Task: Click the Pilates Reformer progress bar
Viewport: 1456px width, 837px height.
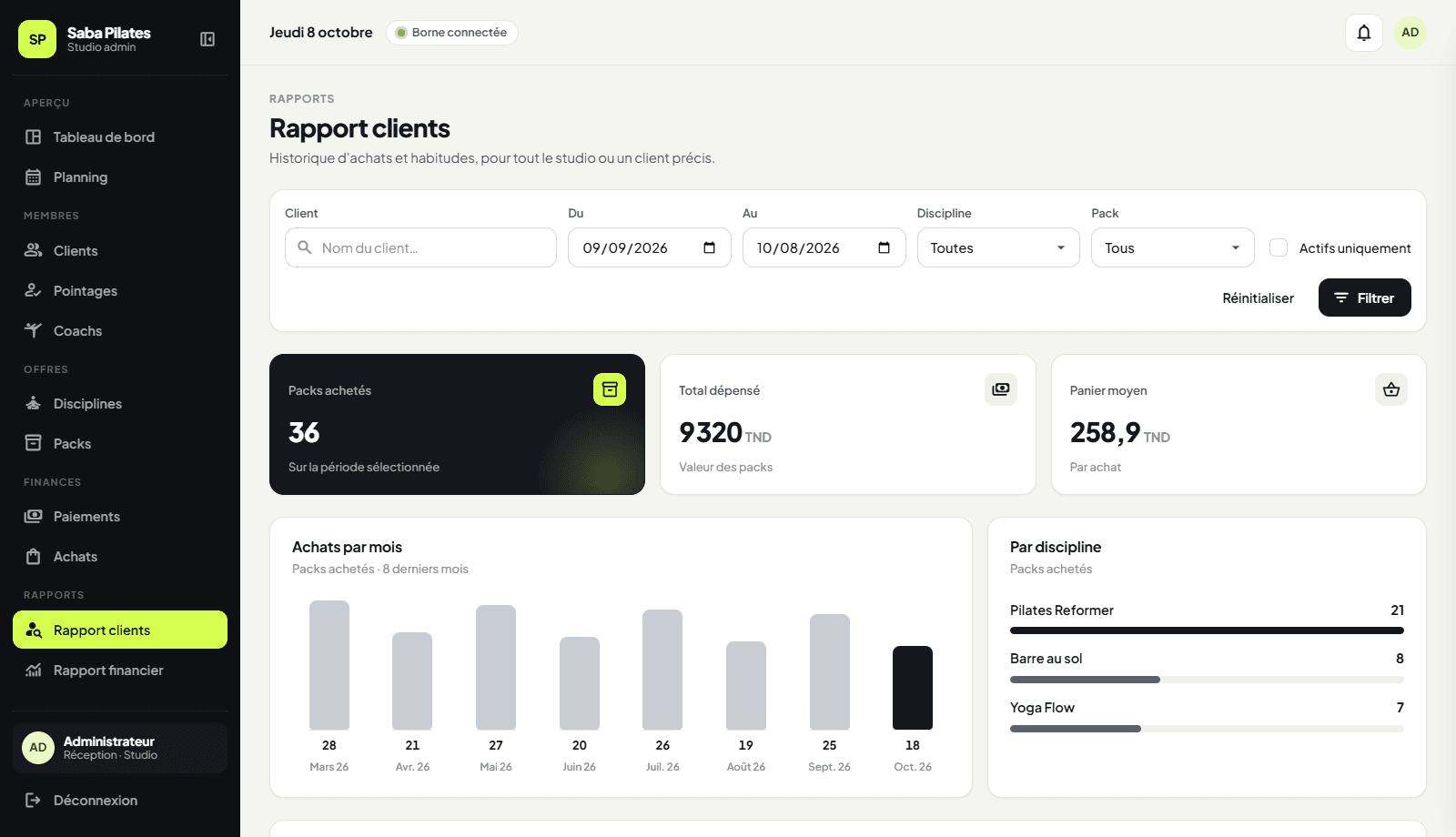Action: coord(1207,630)
